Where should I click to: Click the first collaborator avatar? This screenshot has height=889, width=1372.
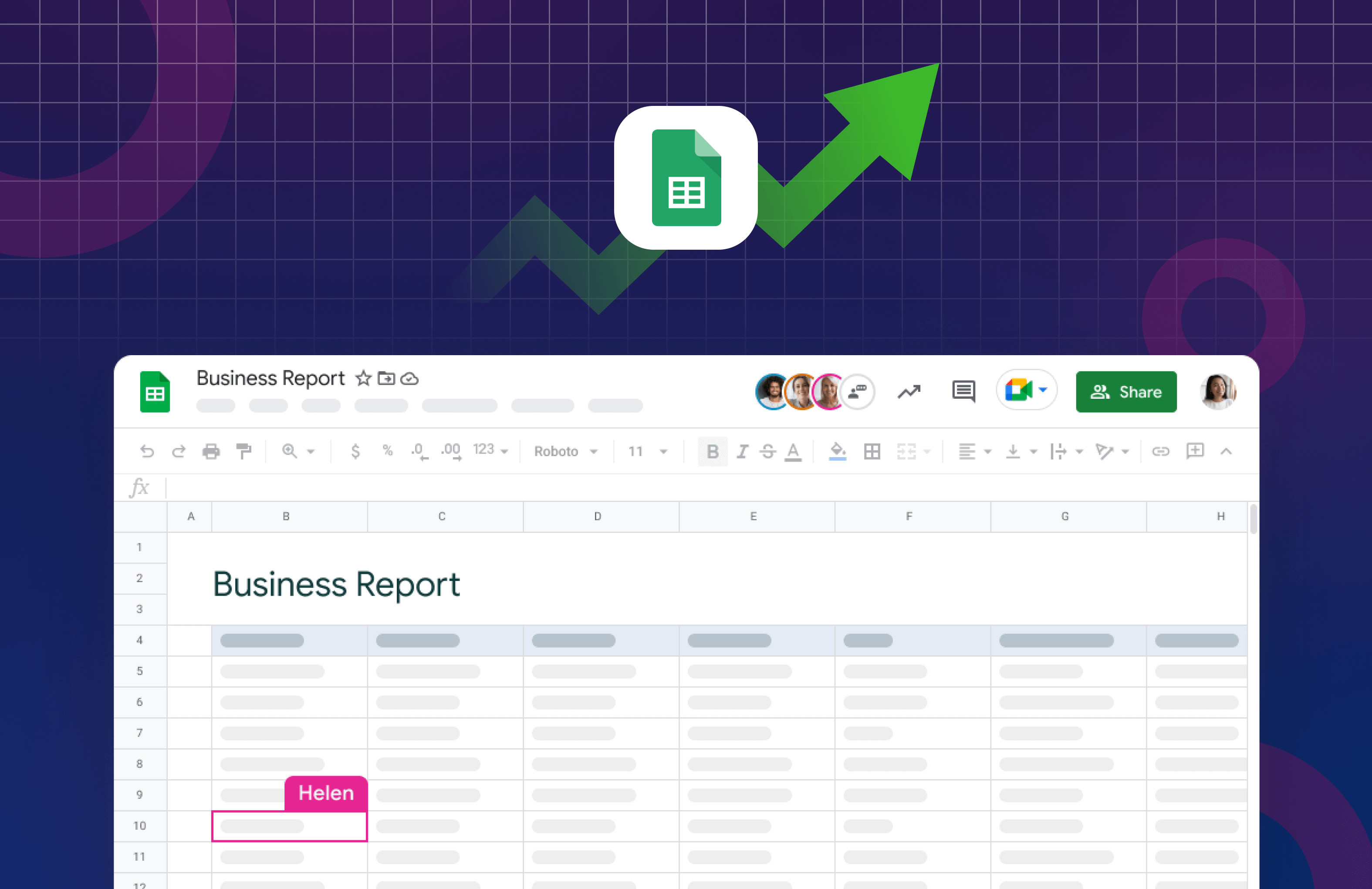773,392
